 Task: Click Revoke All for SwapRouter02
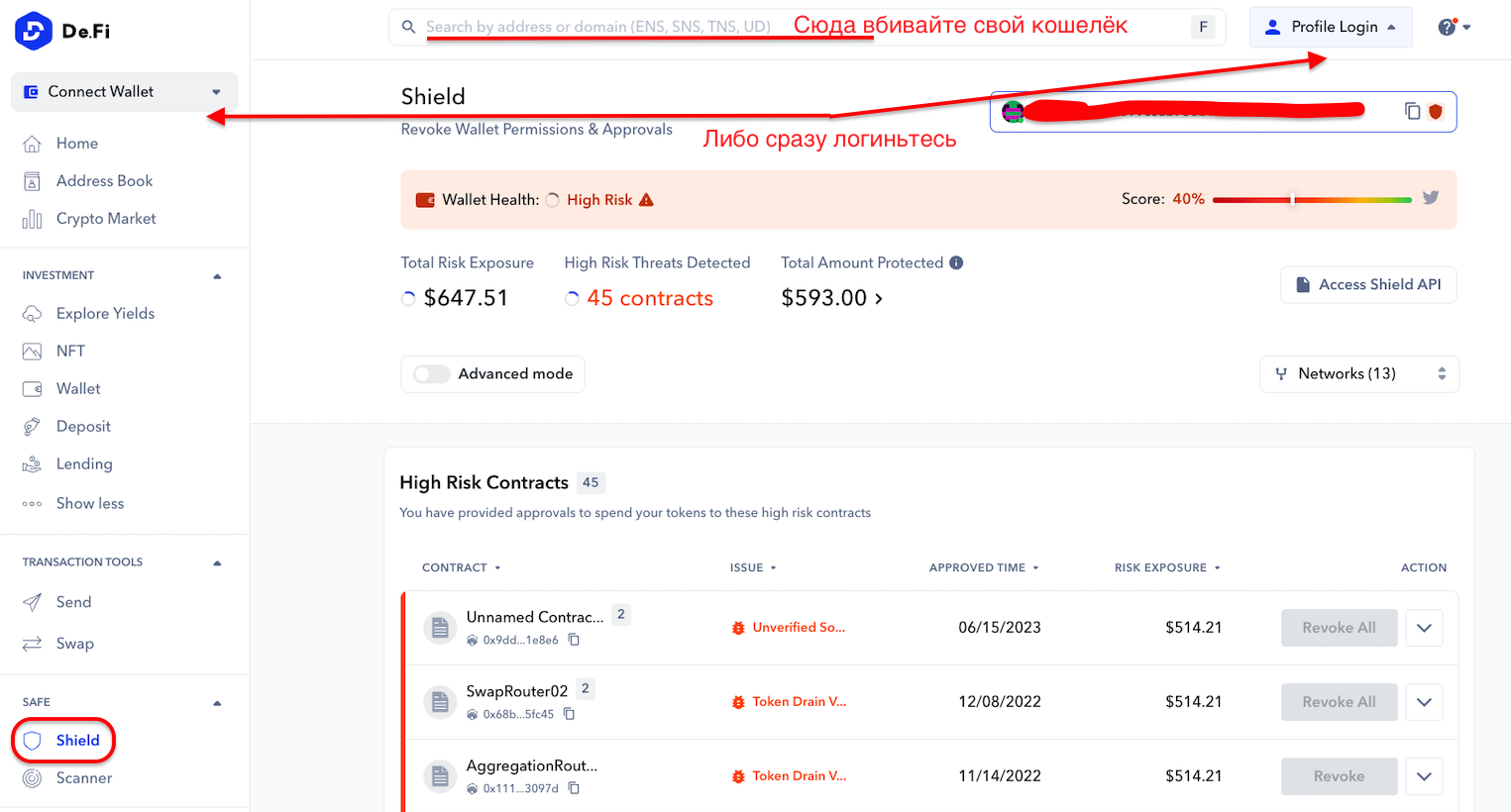tap(1339, 702)
